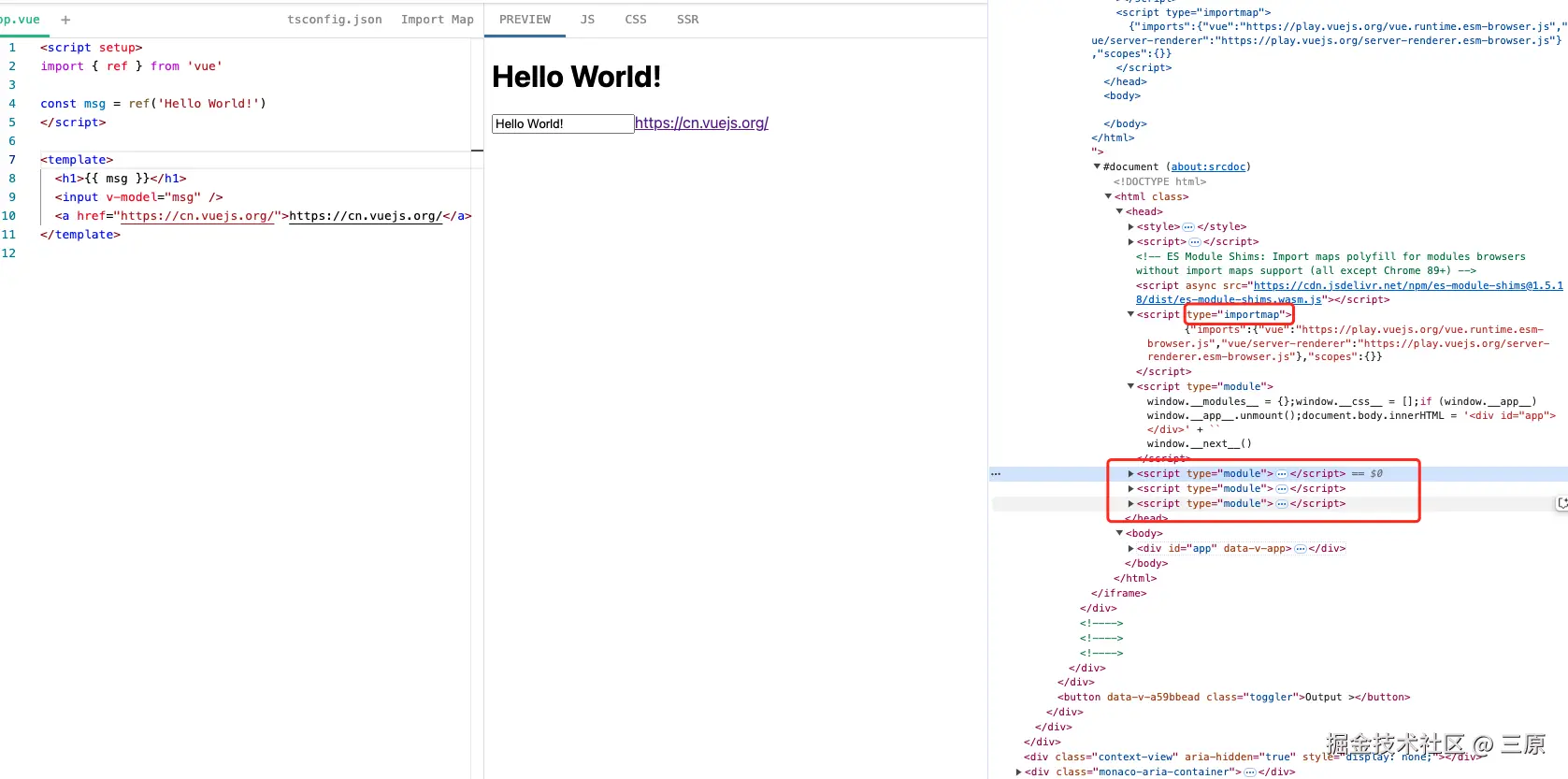Viewport: 1568px width, 779px height.
Task: Collapse the #document about:srcdoc node
Action: [1097, 167]
